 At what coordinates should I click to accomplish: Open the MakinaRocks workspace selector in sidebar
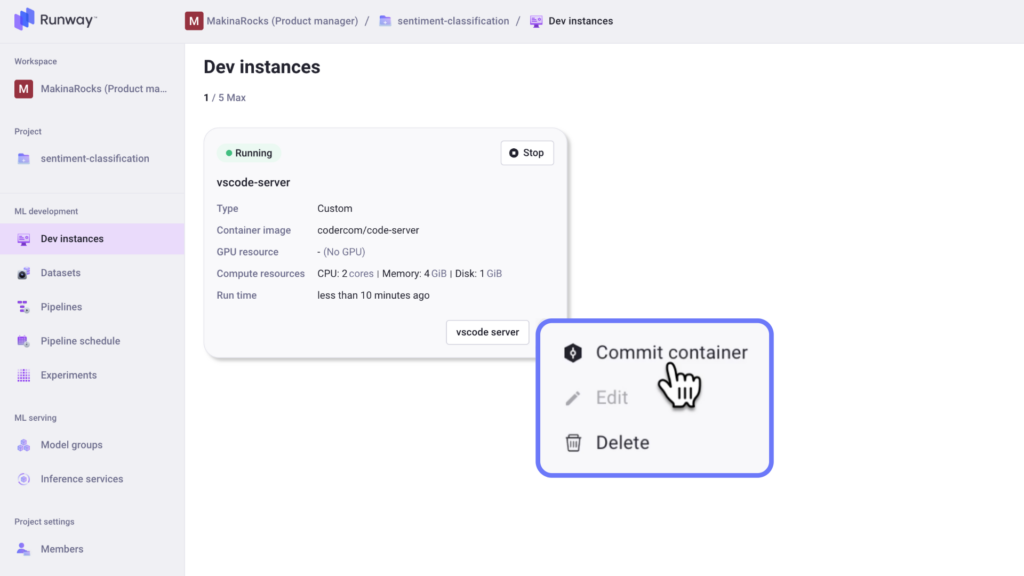[92, 89]
